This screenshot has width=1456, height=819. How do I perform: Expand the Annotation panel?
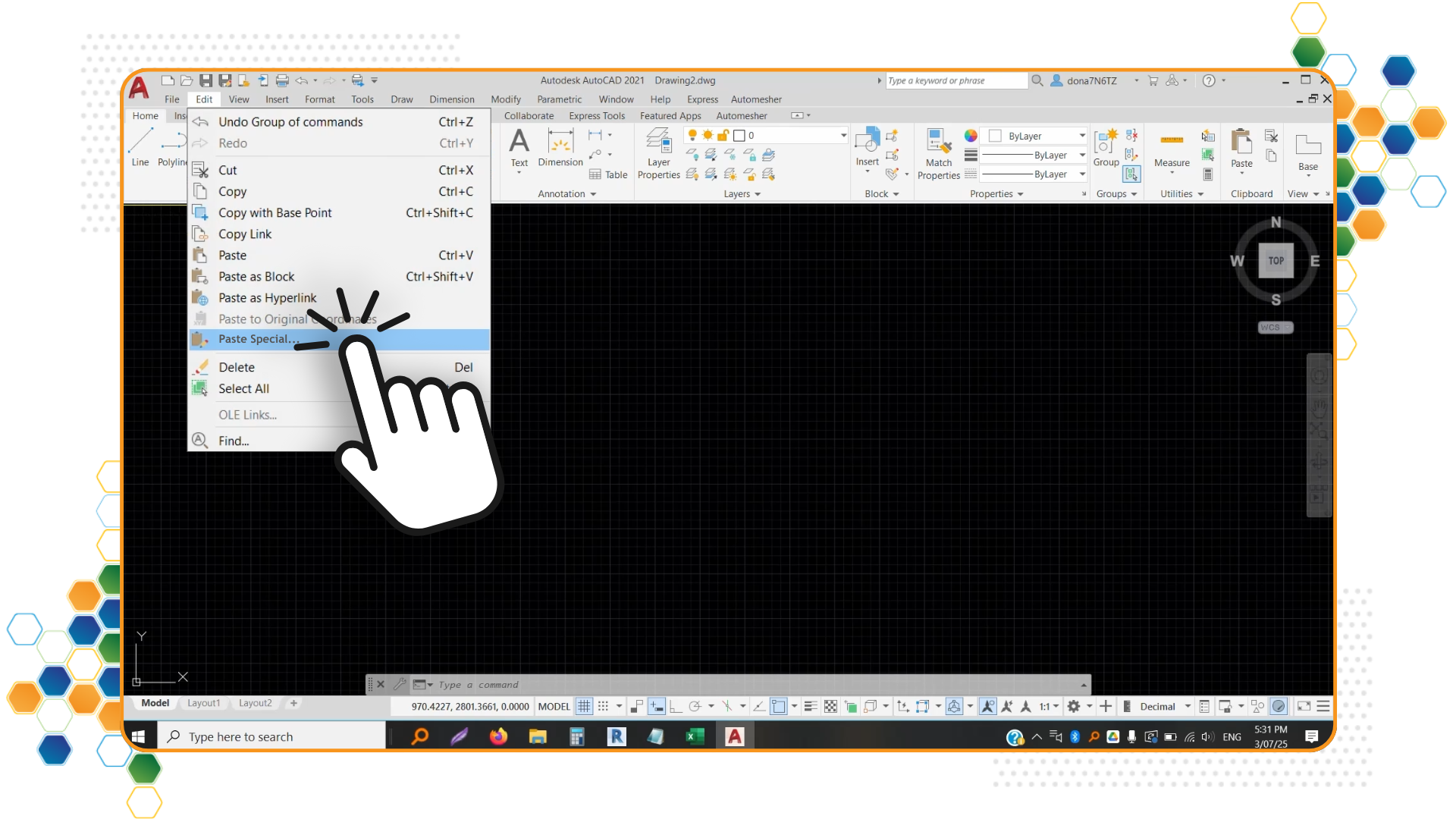coord(566,194)
